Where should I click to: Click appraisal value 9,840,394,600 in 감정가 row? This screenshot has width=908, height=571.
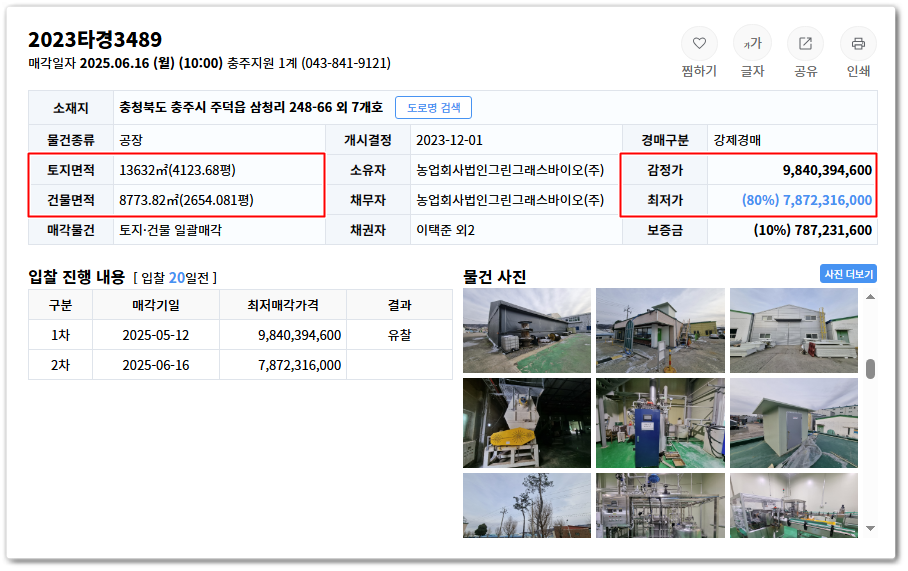pyautogui.click(x=827, y=170)
